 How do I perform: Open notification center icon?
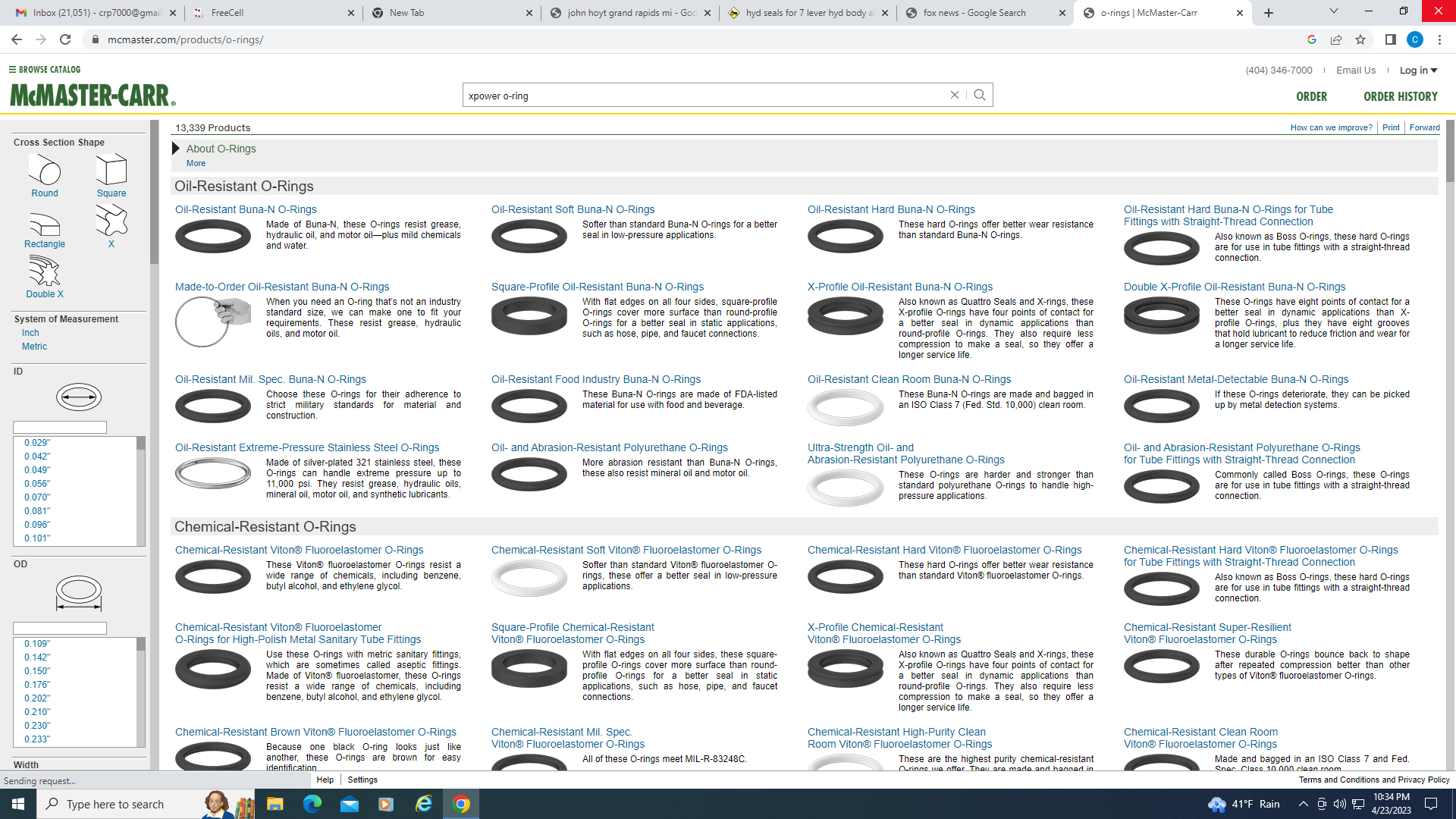(1431, 804)
